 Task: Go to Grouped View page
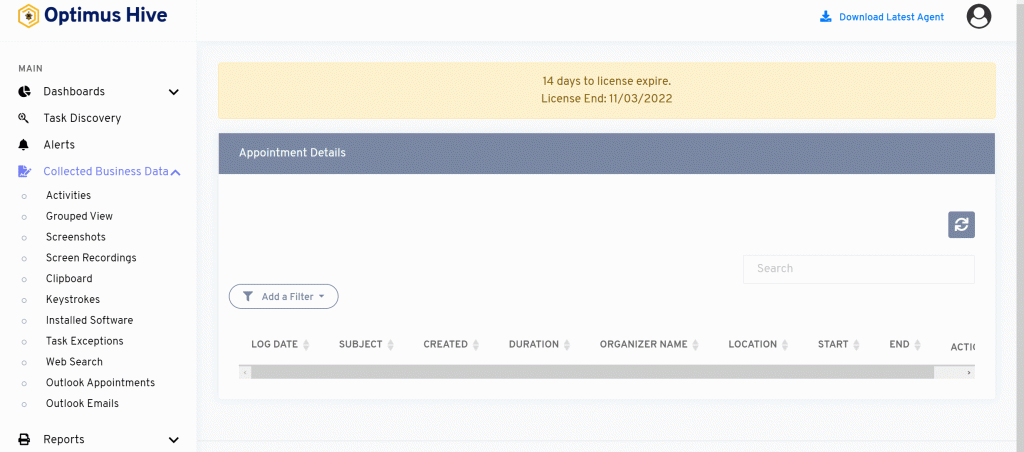click(x=79, y=216)
